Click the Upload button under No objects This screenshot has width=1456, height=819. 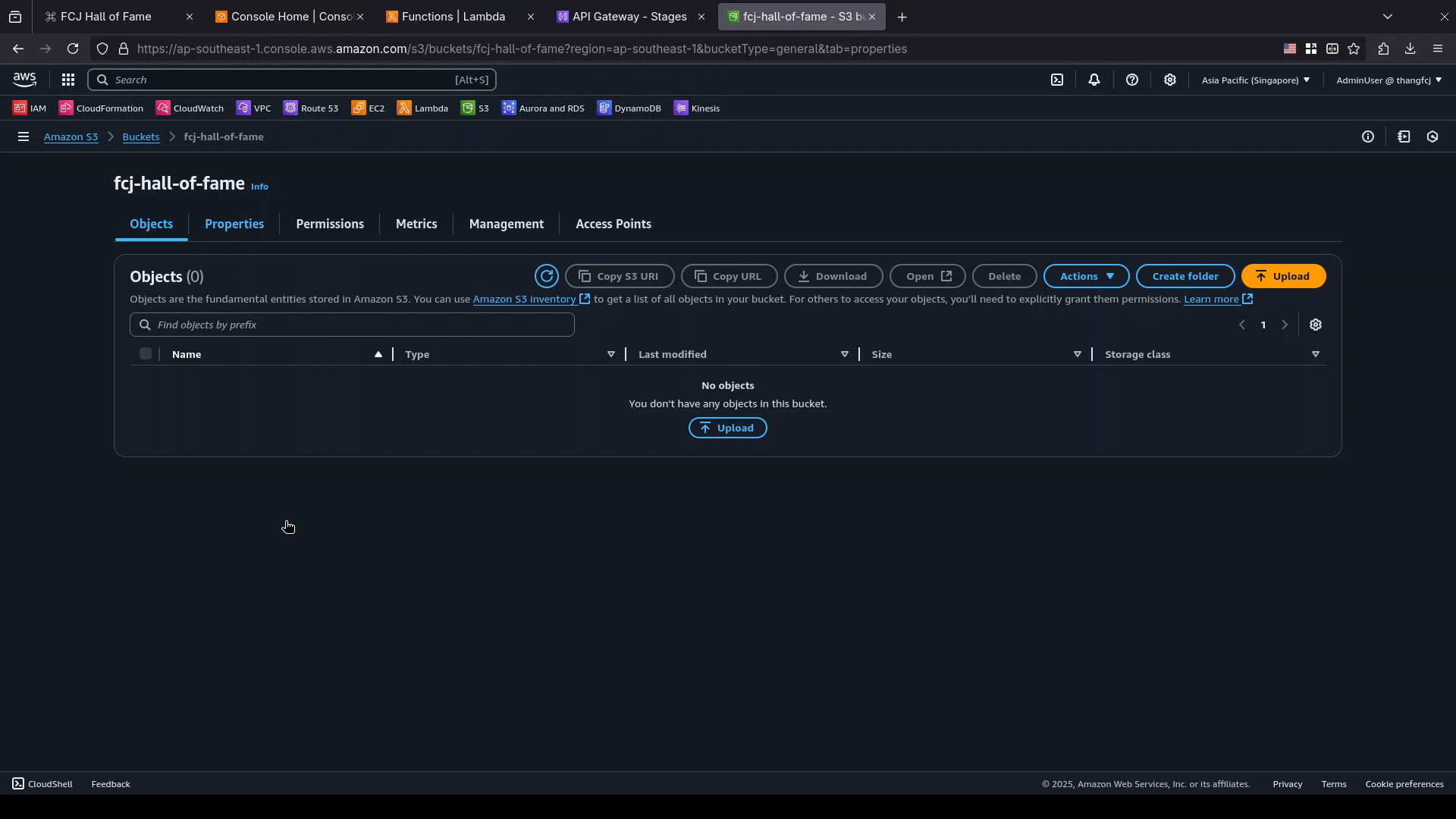728,428
